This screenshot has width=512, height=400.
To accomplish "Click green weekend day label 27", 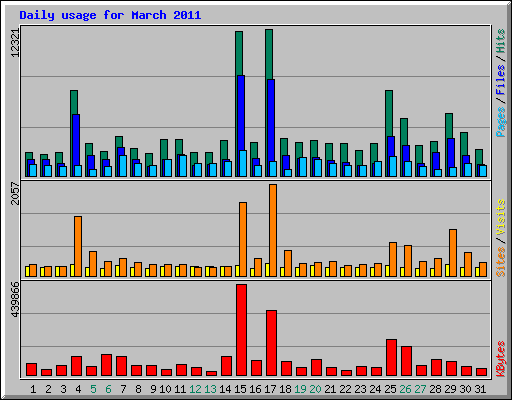I will [x=420, y=389].
